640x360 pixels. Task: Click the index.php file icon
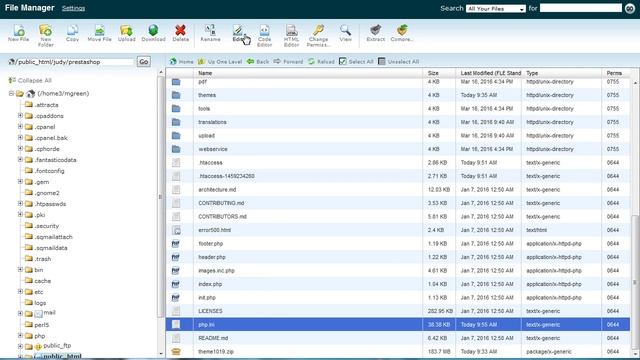[176, 284]
